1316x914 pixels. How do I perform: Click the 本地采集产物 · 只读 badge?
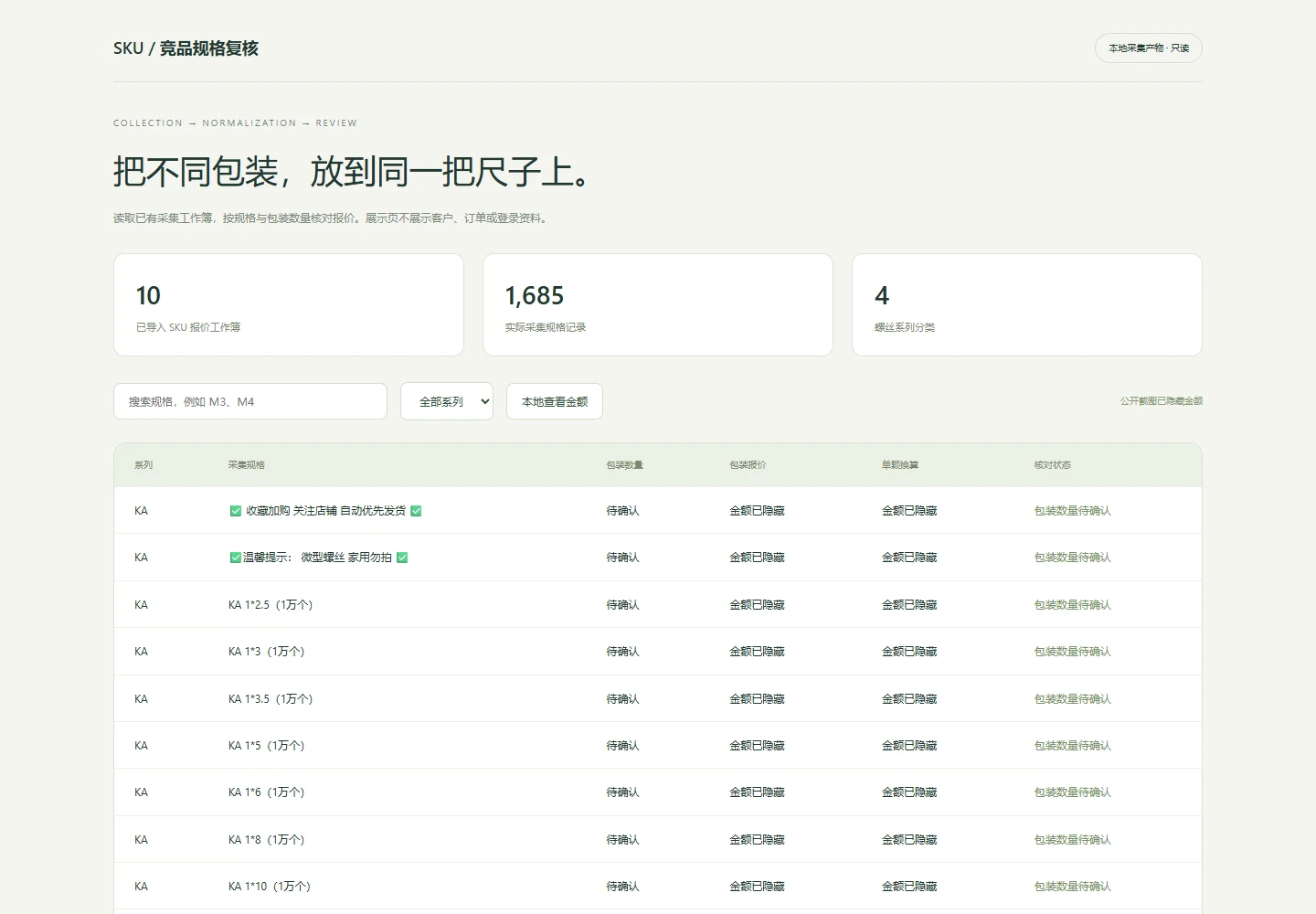pos(1149,48)
